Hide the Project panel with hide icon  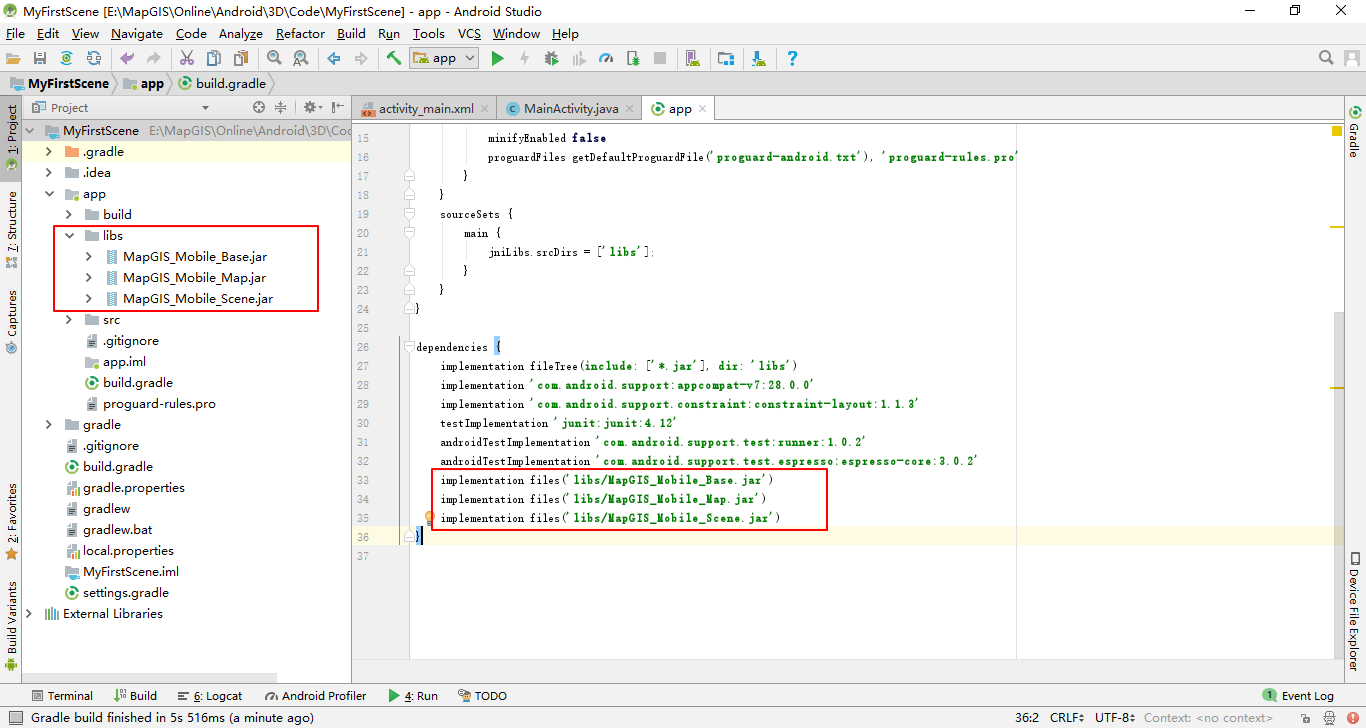[337, 107]
